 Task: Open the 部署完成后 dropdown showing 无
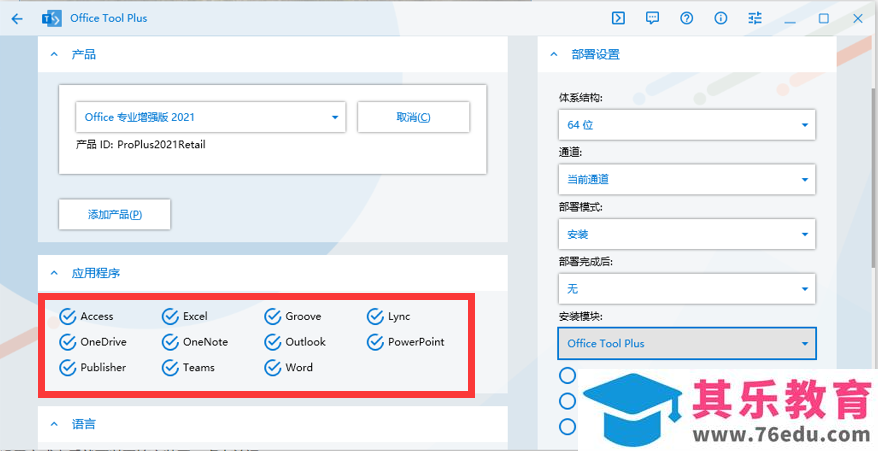[x=687, y=289]
